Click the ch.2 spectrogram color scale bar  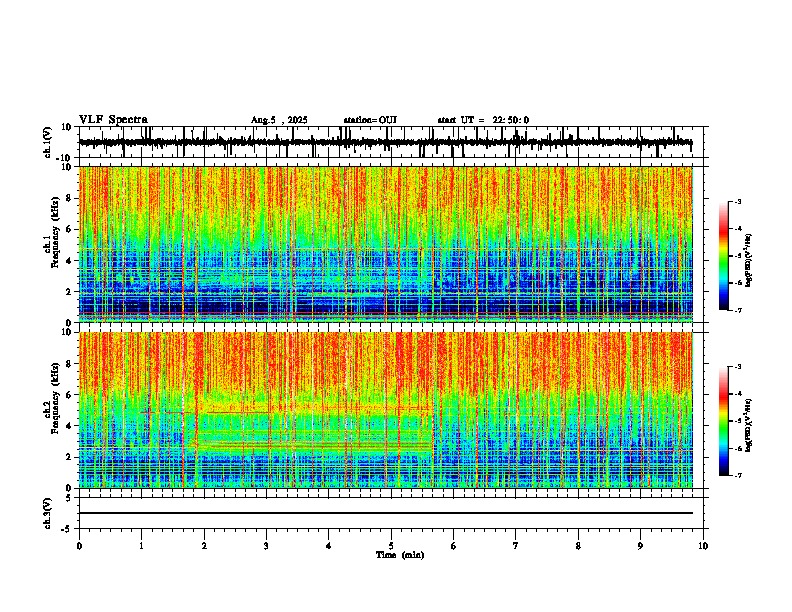pos(724,421)
